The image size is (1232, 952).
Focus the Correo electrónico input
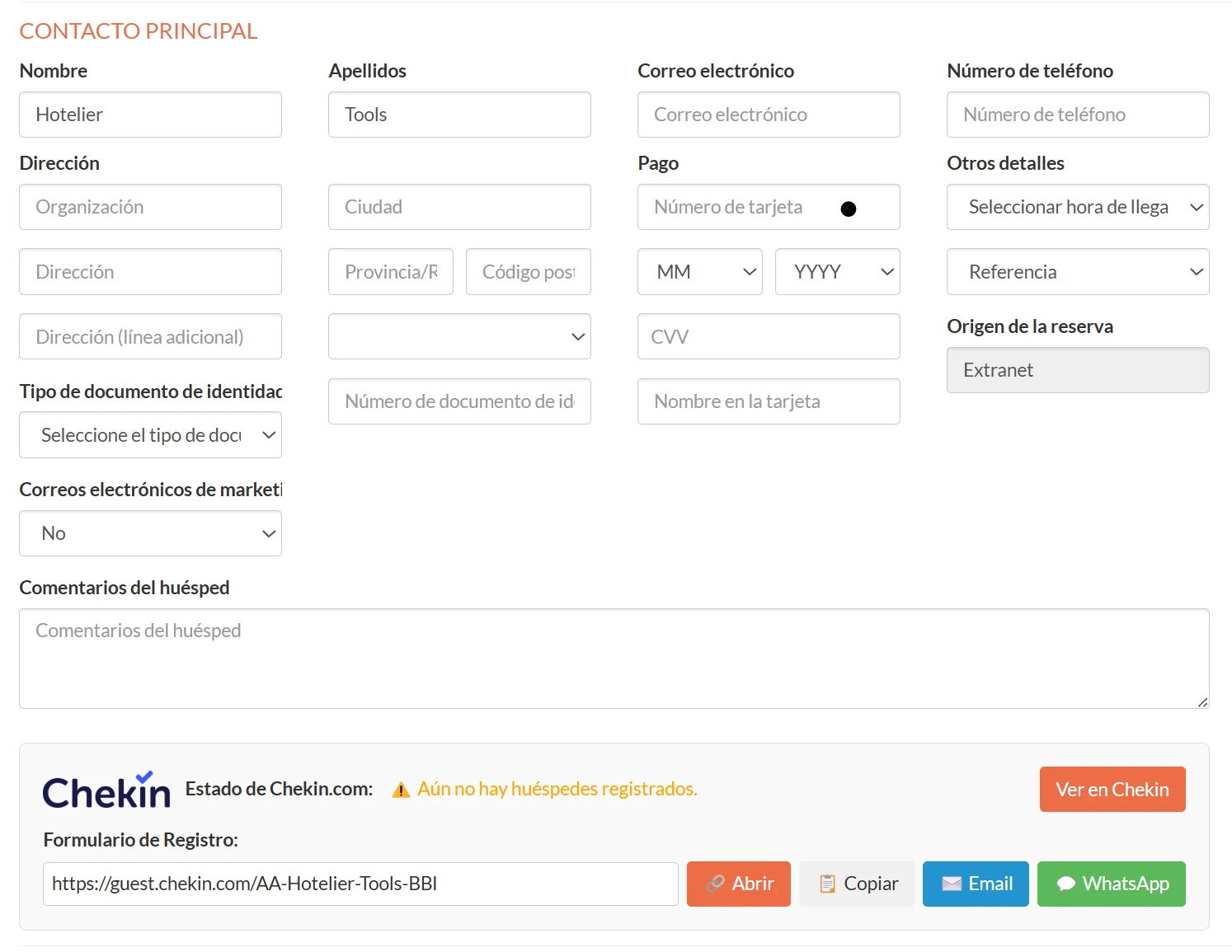769,115
